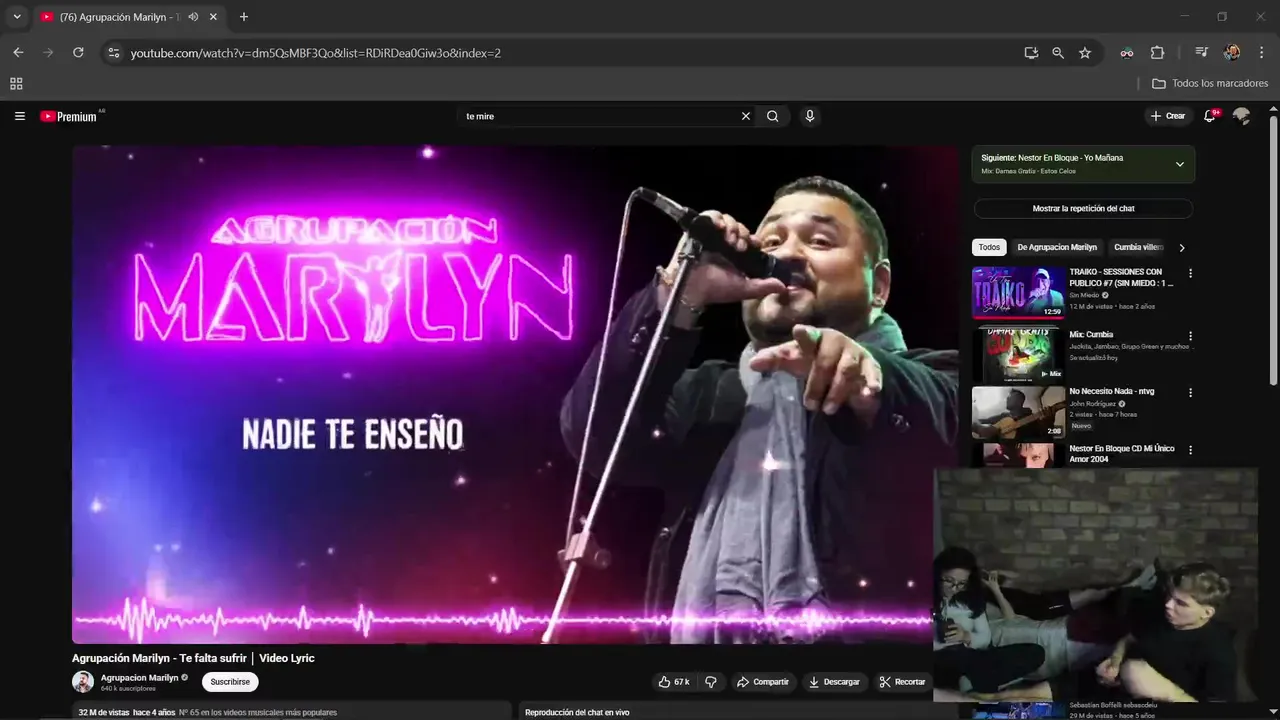This screenshot has height=720, width=1280.
Task: Click the 32 M de vistas description text
Action: pyautogui.click(x=208, y=713)
